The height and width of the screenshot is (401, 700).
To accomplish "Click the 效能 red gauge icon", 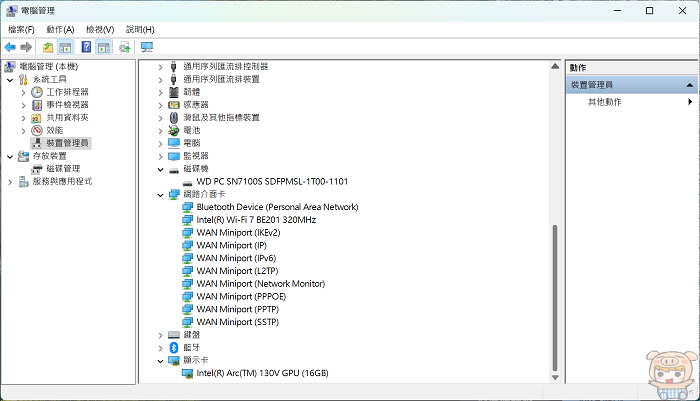I will (37, 130).
